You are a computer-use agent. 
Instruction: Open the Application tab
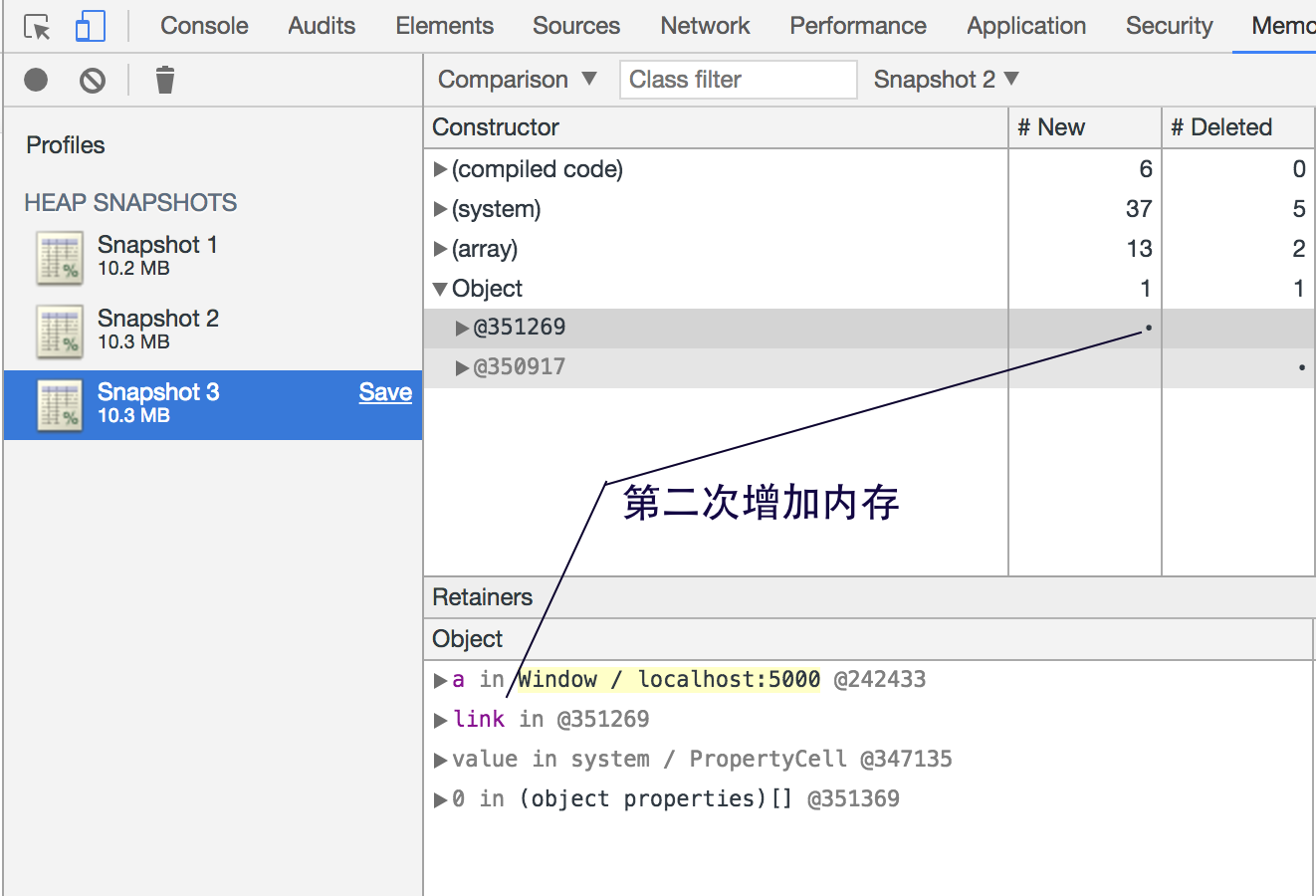(x=1026, y=26)
